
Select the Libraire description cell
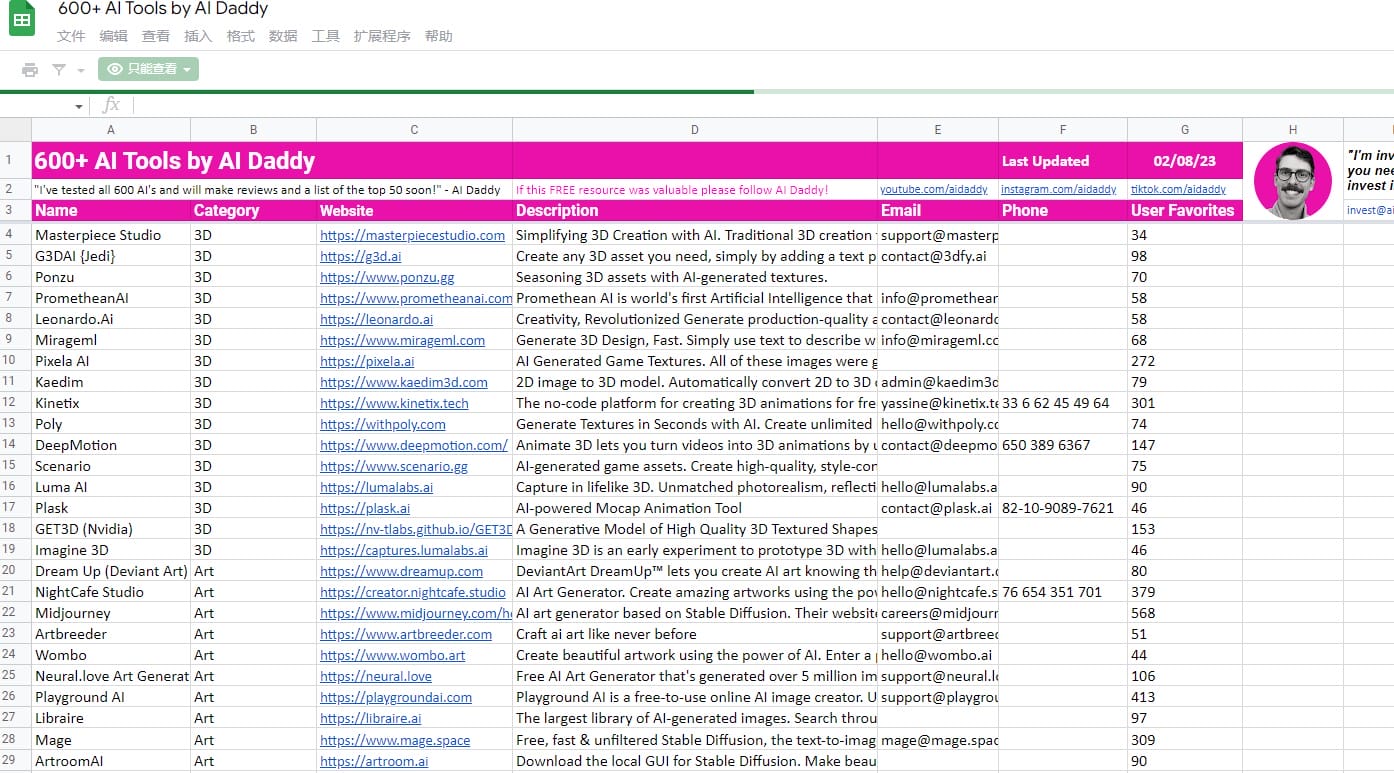[695, 718]
